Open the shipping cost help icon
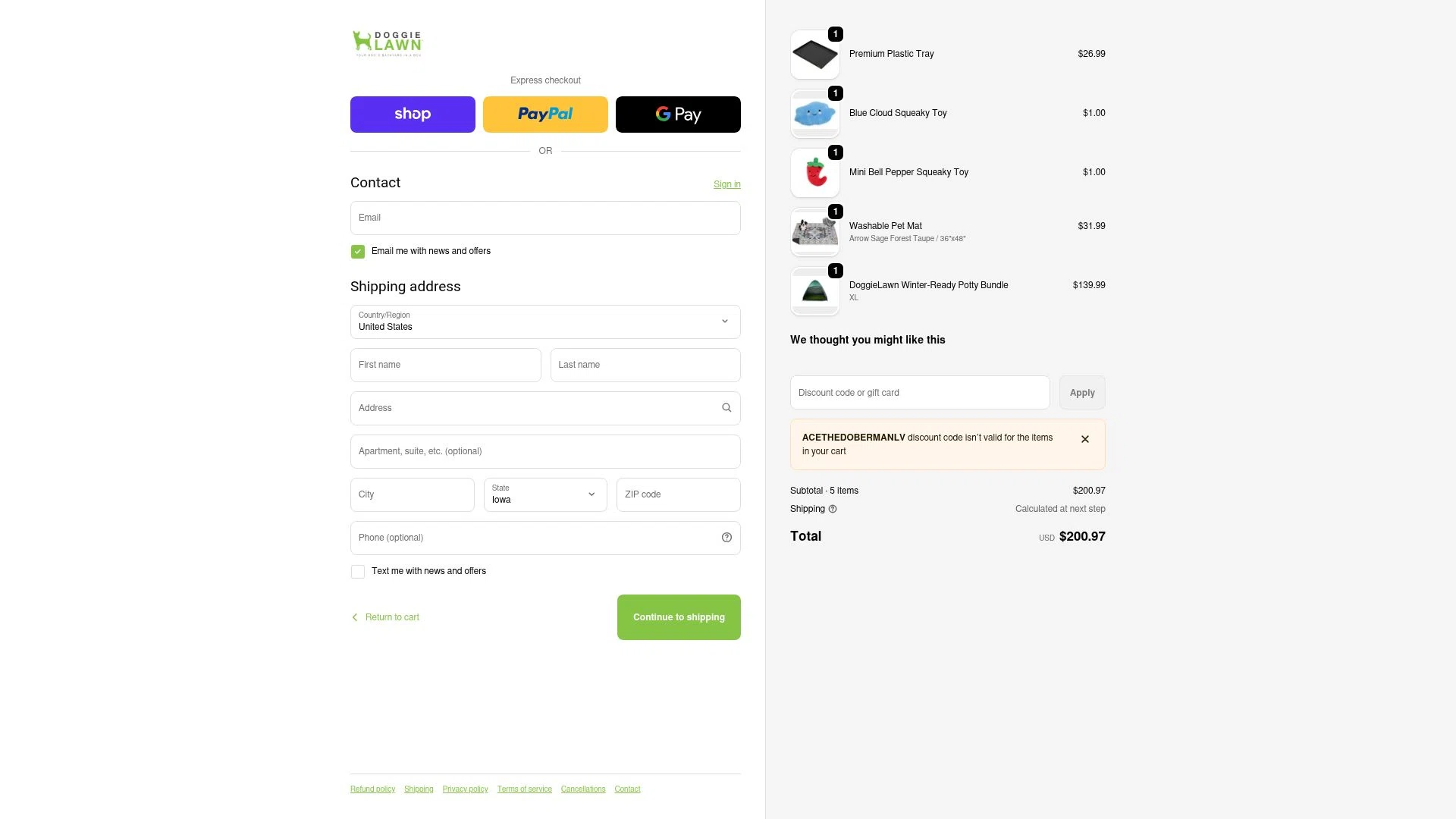 (x=832, y=509)
